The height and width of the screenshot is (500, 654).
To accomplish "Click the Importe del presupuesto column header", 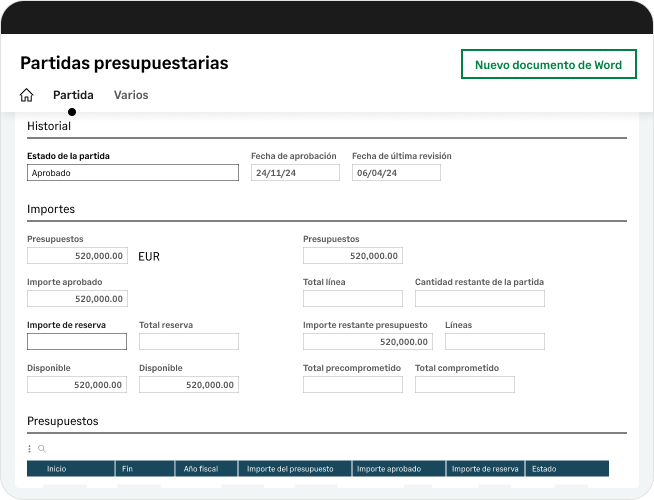I will (294, 469).
